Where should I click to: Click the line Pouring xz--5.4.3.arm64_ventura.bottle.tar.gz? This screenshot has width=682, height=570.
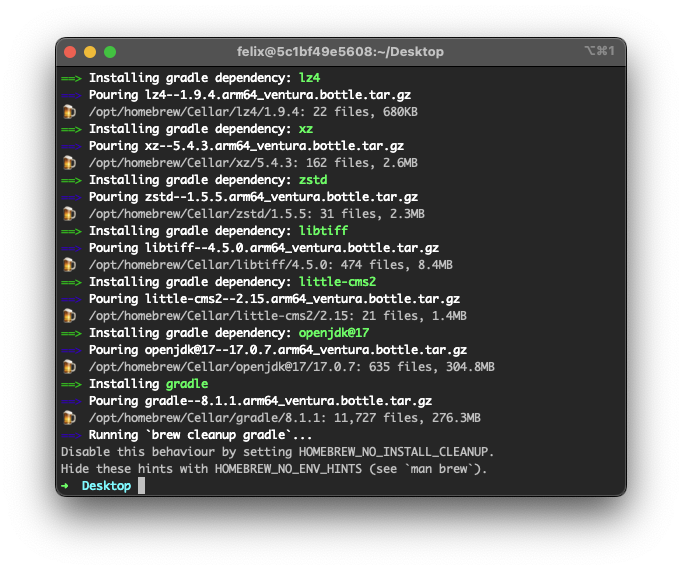coord(246,146)
